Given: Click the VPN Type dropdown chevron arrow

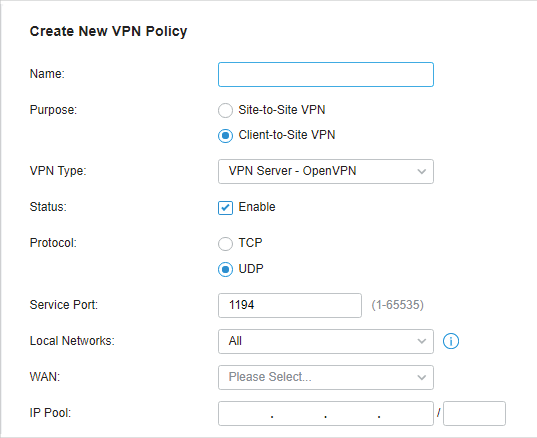Looking at the screenshot, I should (422, 171).
